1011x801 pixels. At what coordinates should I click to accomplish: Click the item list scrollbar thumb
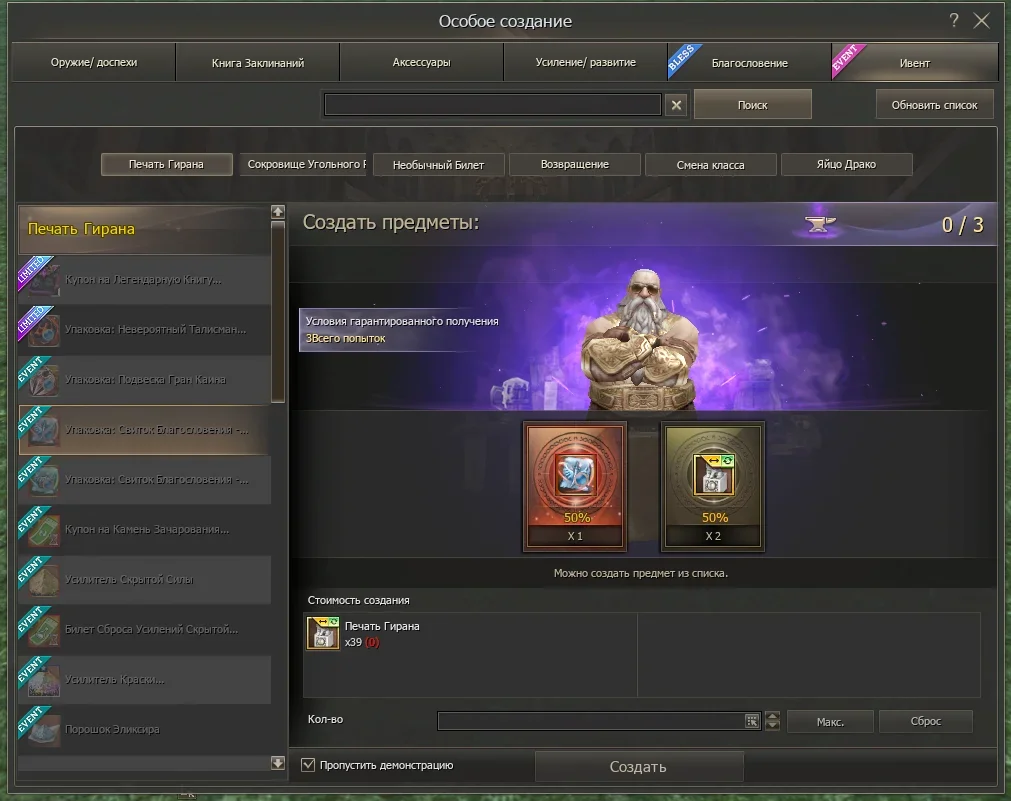coord(278,312)
